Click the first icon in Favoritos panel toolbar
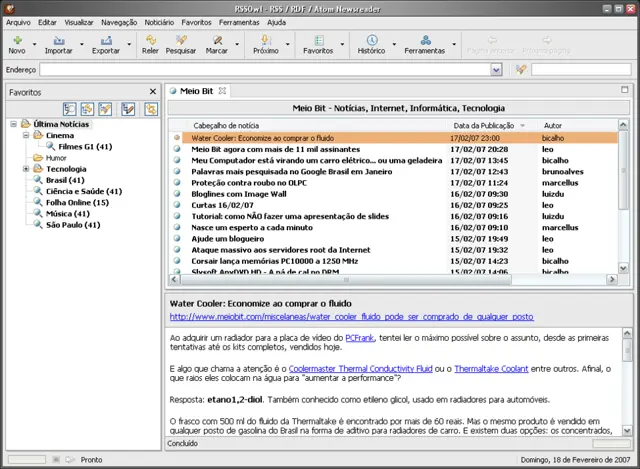640x469 pixels. [70, 109]
